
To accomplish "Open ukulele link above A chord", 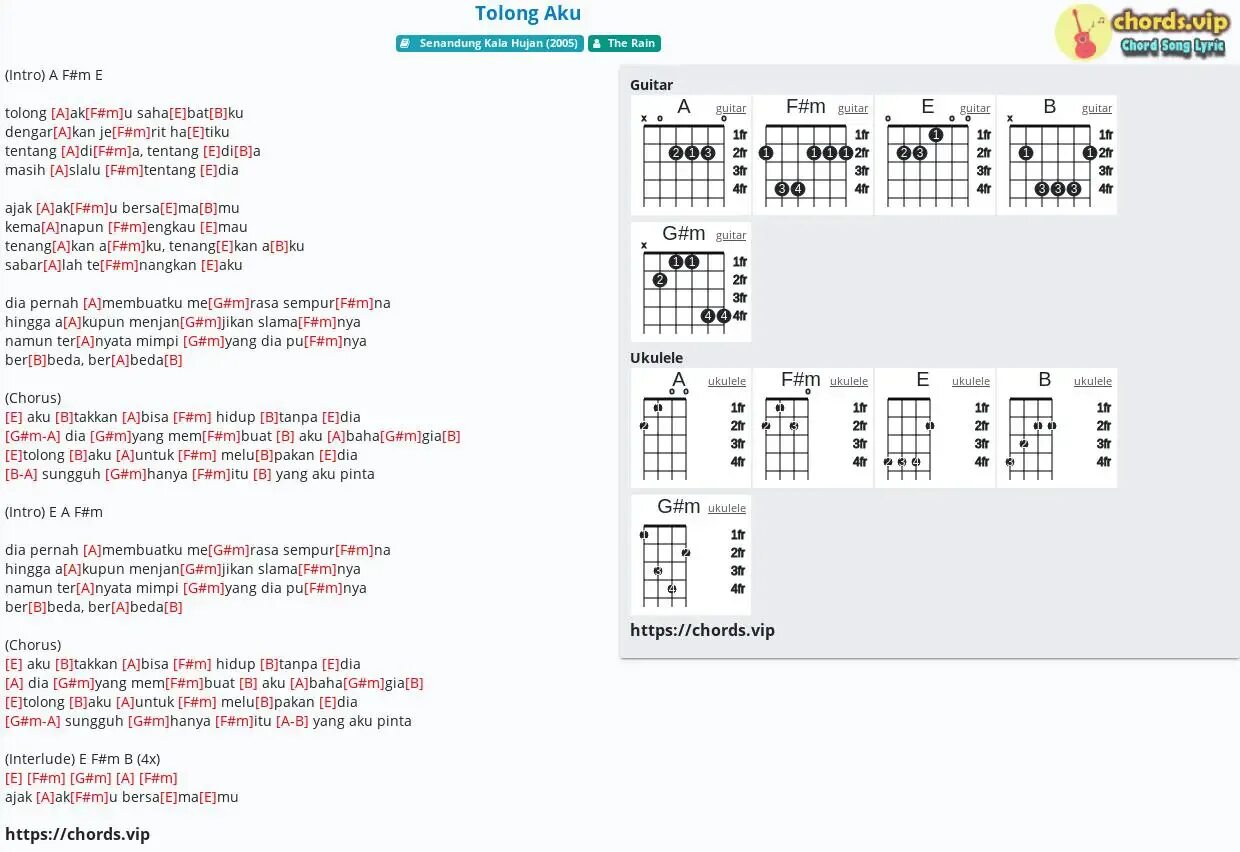I will (727, 381).
